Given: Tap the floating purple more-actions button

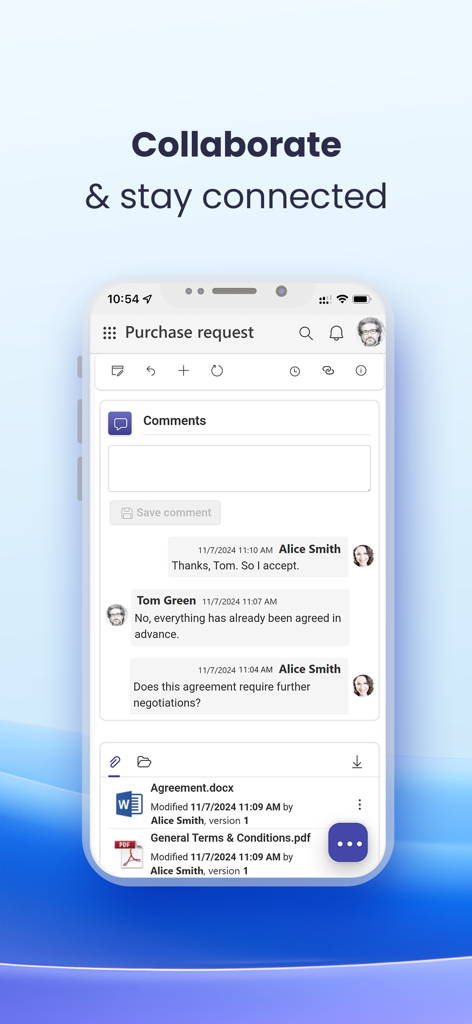Looking at the screenshot, I should point(348,842).
